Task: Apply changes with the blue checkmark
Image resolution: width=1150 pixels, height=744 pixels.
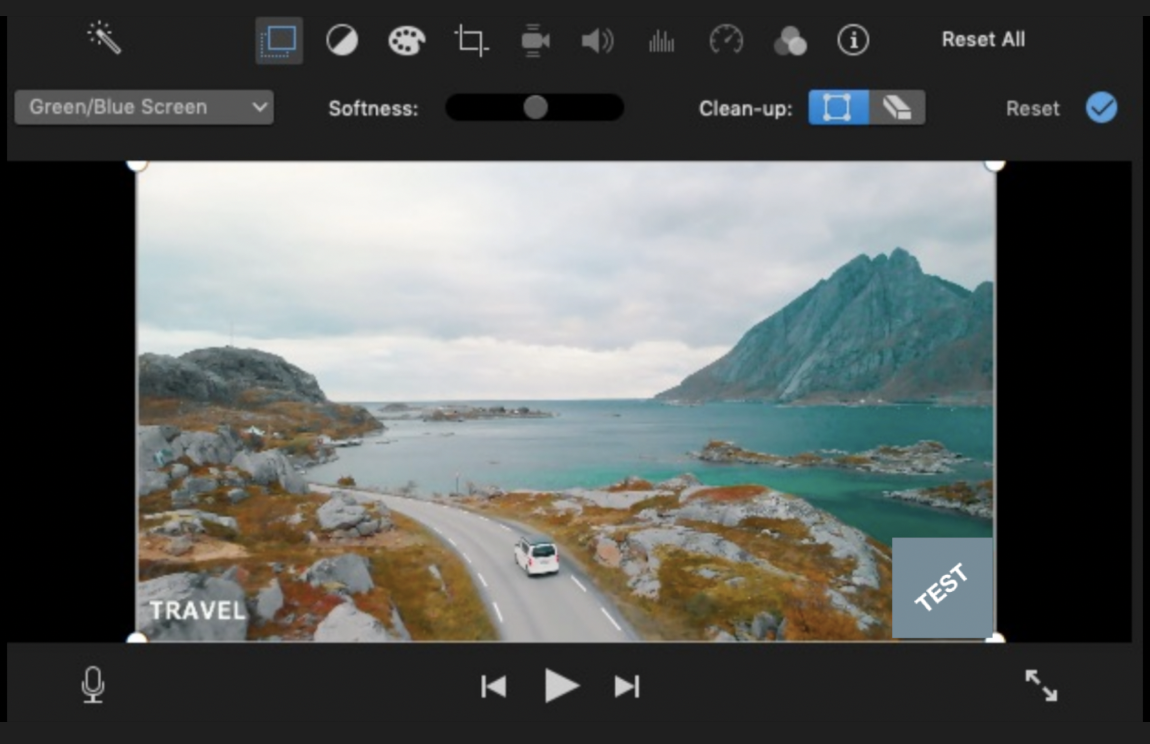Action: (x=1102, y=107)
